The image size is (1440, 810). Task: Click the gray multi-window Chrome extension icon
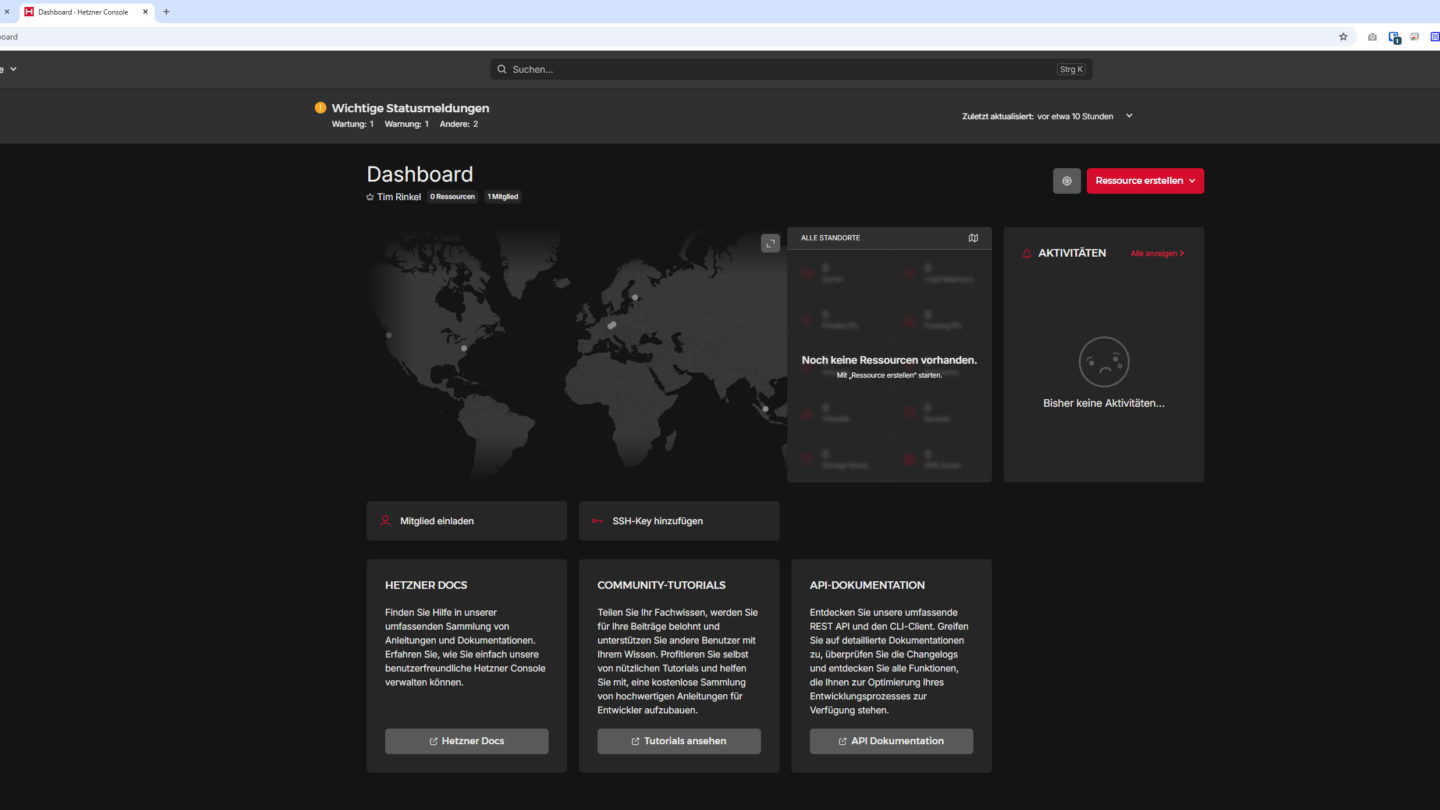[1415, 37]
